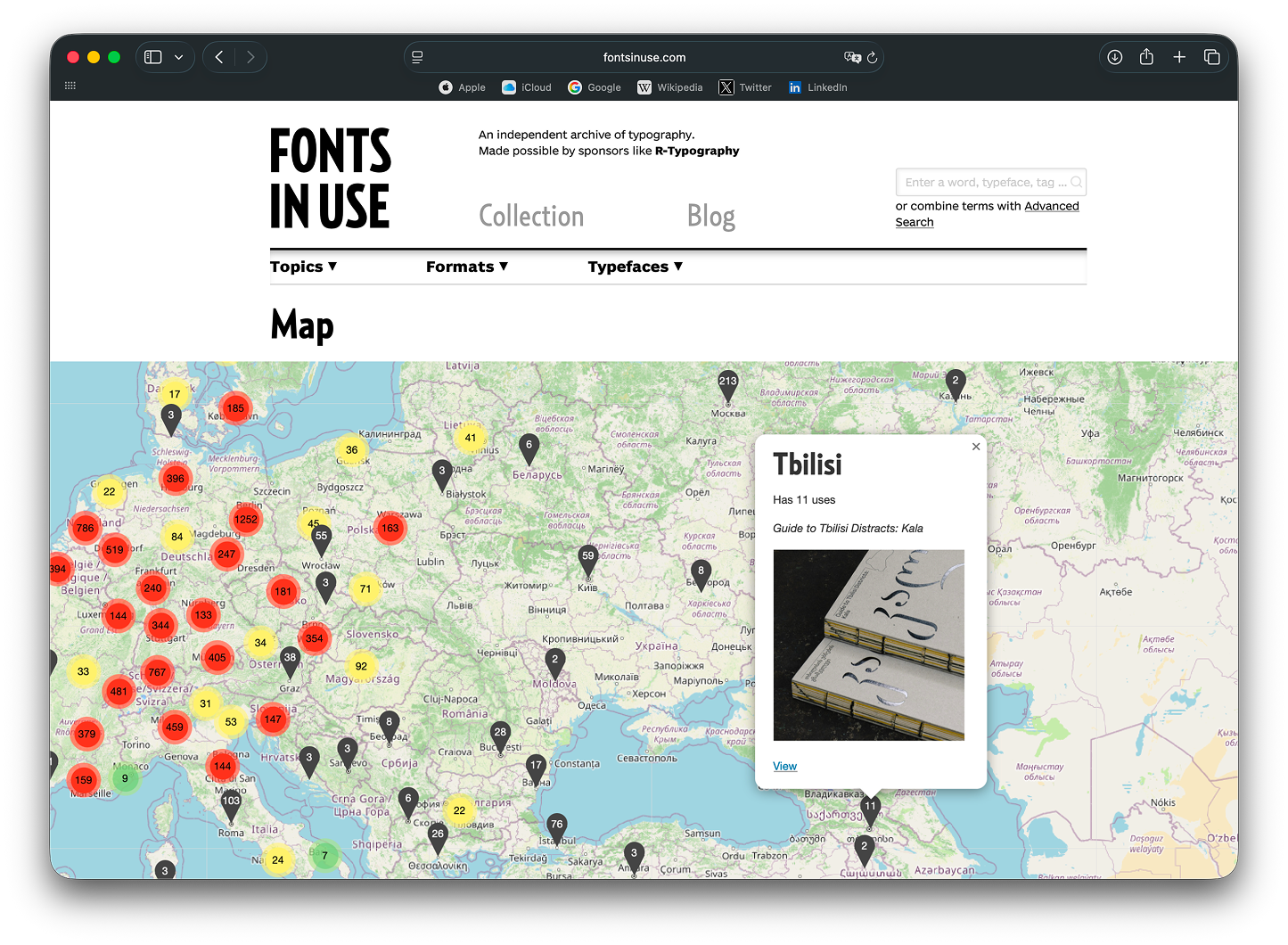Image resolution: width=1288 pixels, height=945 pixels.
Task: Open the Twitter bookmark
Action: [x=745, y=87]
